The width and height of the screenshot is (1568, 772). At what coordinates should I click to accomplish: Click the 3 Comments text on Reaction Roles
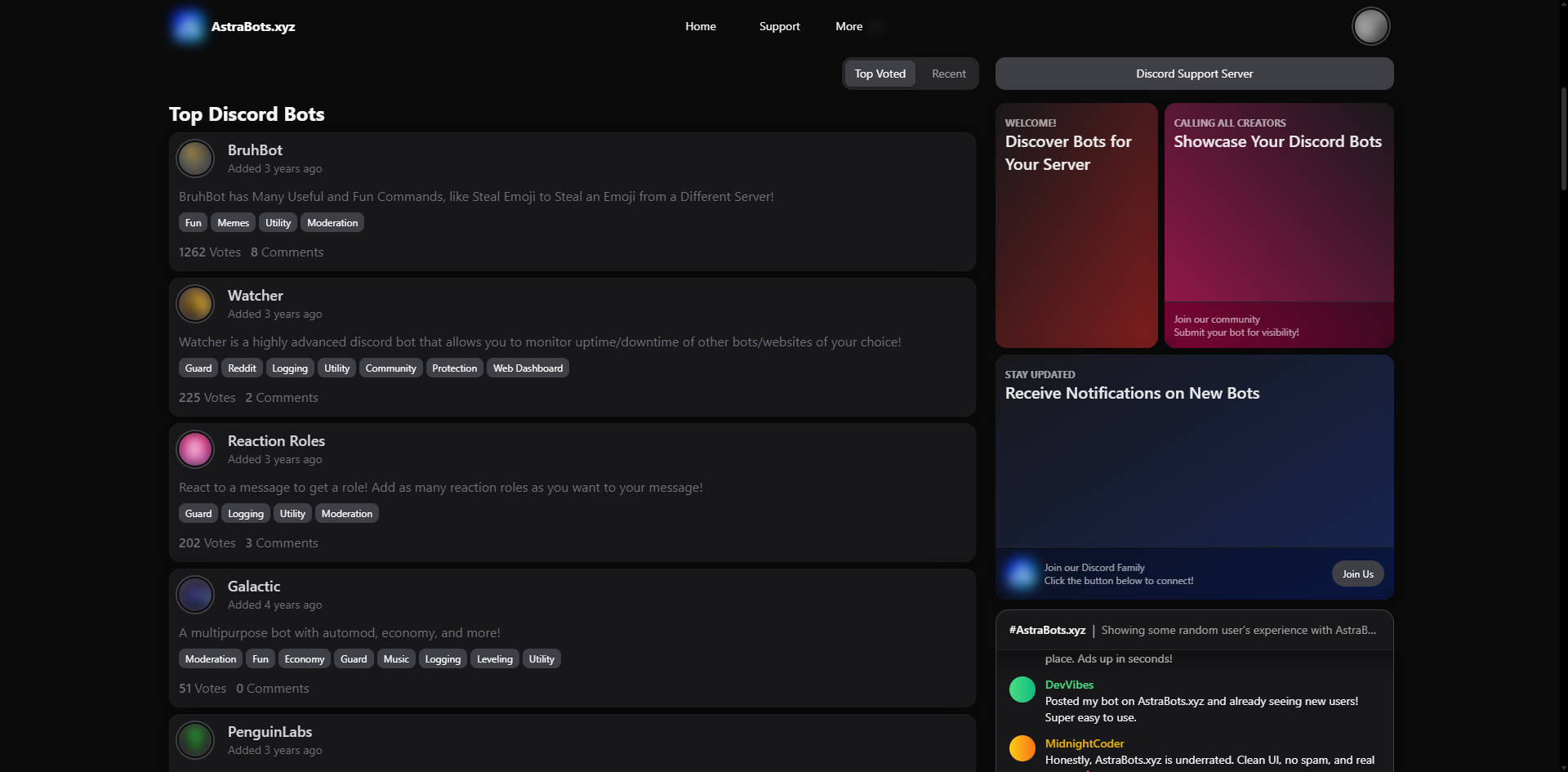click(x=282, y=543)
